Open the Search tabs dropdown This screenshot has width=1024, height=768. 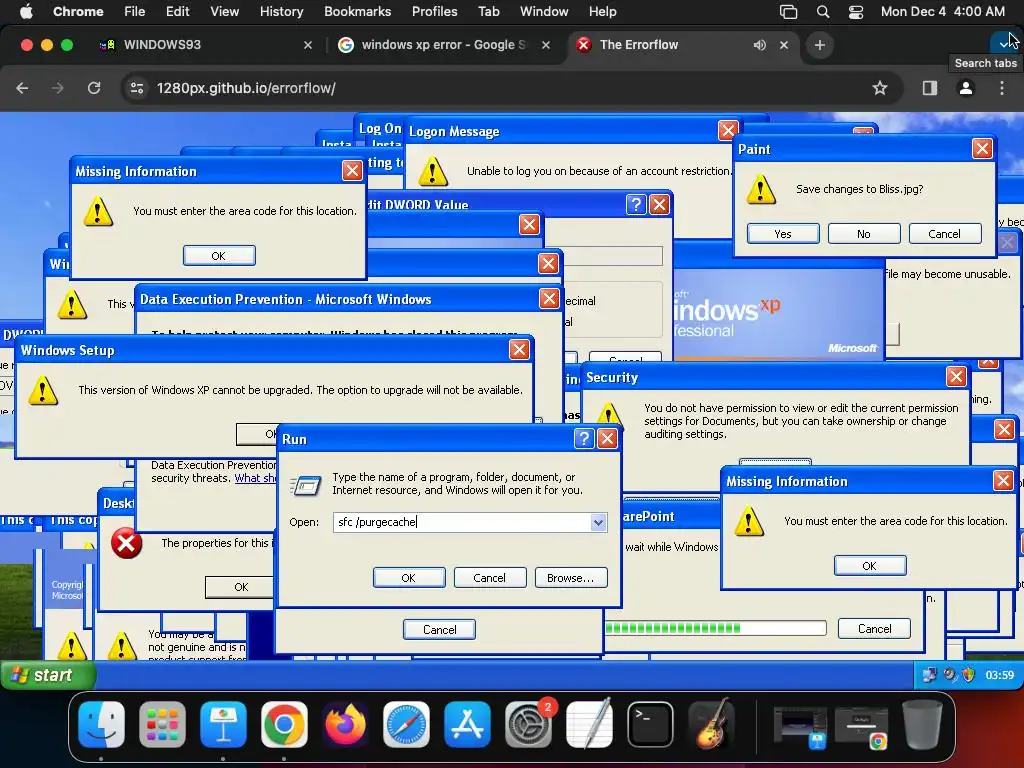[1004, 44]
